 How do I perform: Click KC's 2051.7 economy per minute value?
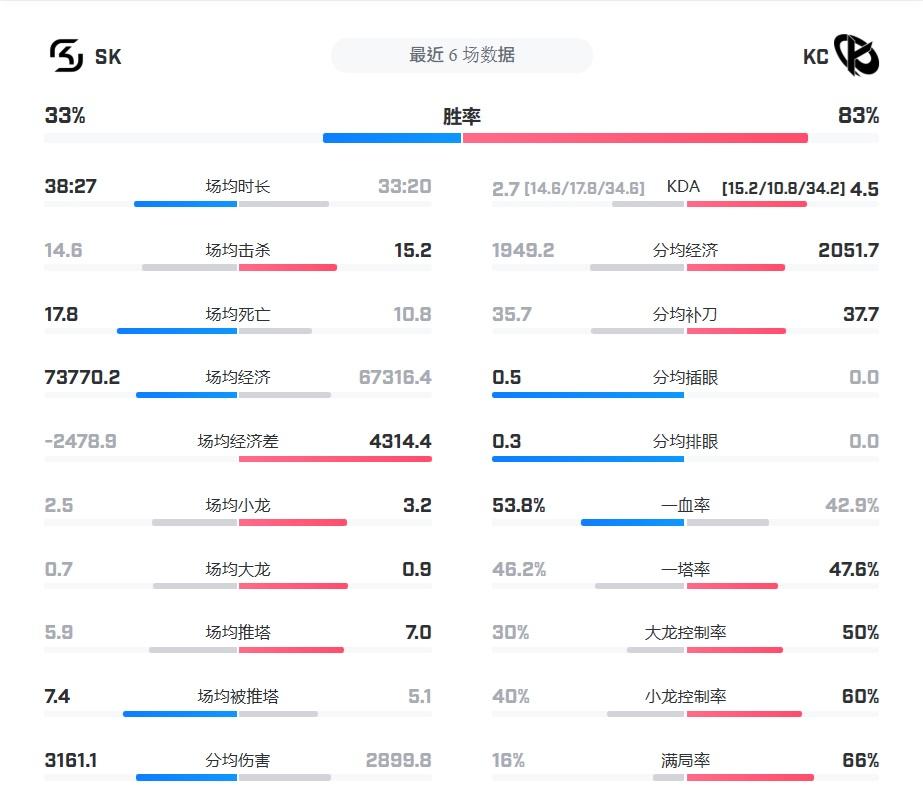tap(848, 250)
